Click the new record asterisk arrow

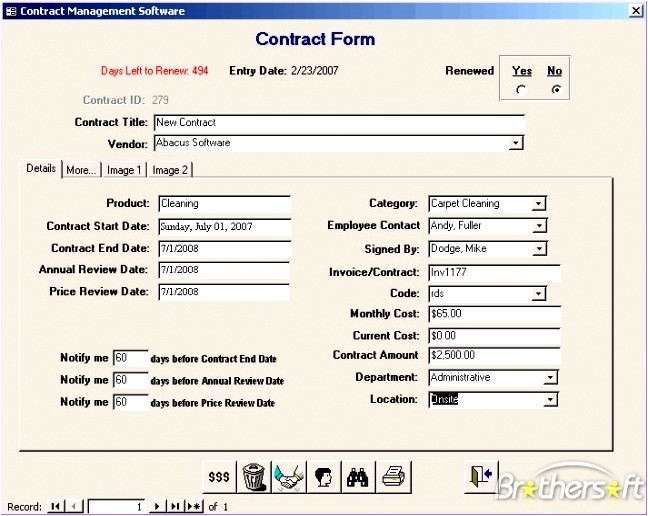click(x=194, y=506)
